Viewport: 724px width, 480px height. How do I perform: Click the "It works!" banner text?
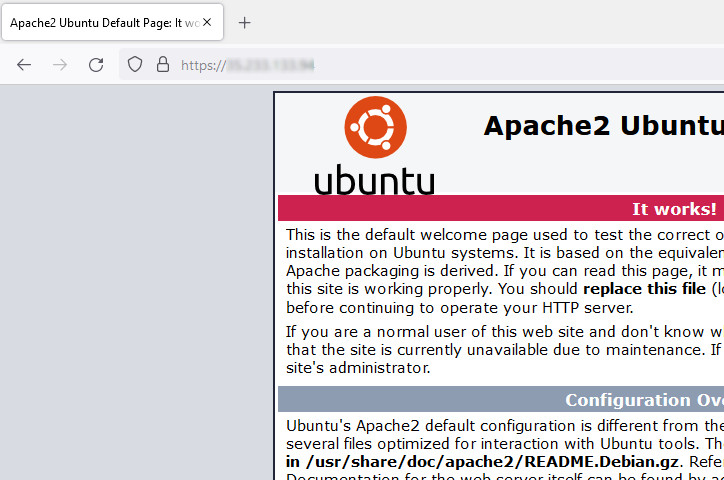pos(674,209)
